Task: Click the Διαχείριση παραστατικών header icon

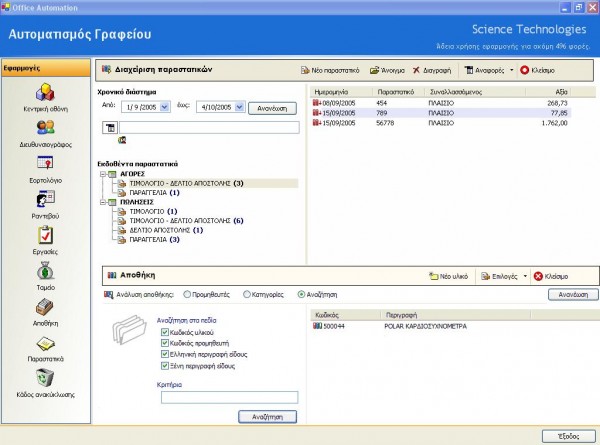Action: click(x=106, y=69)
